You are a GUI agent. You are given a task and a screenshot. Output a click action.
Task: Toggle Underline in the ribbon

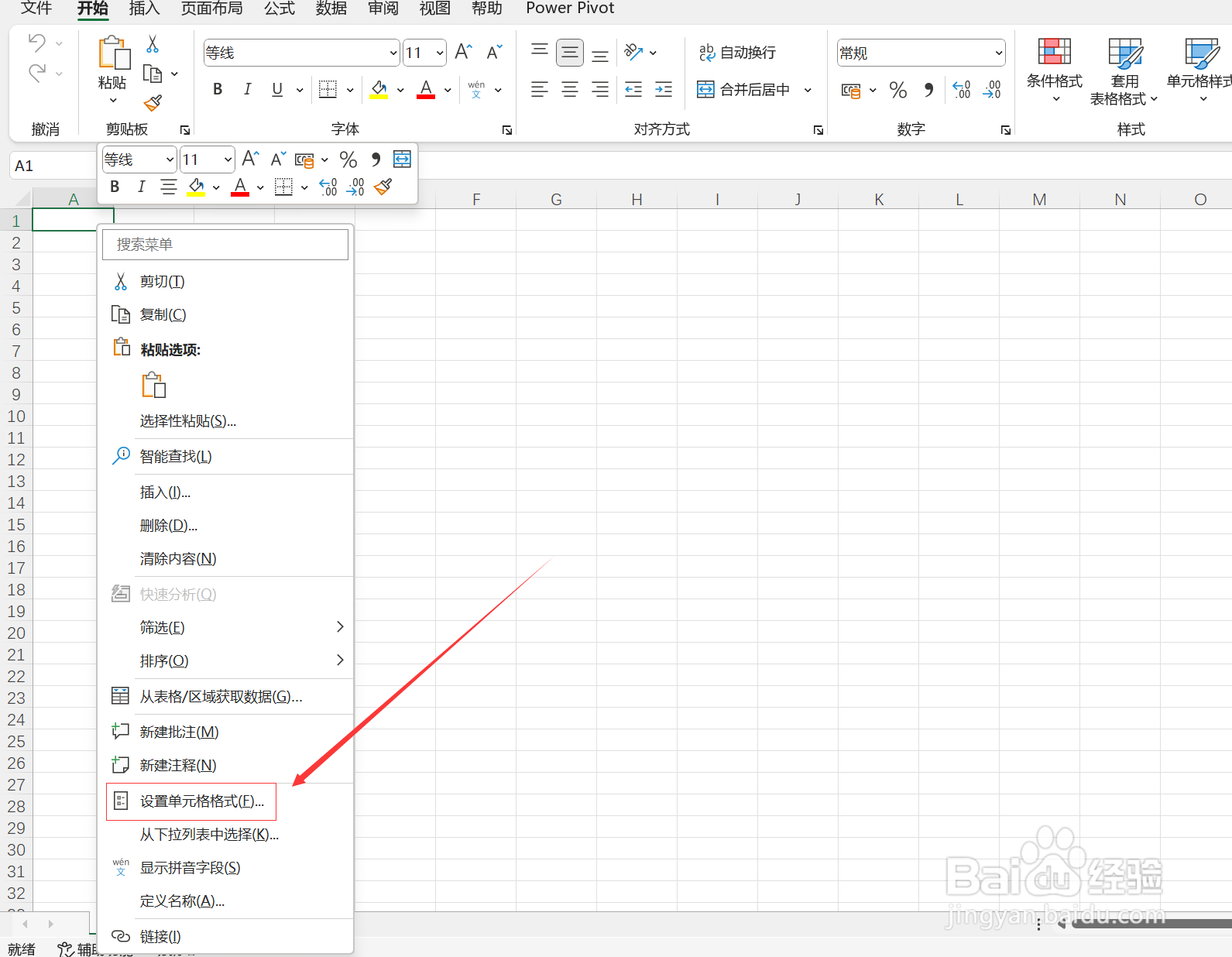pyautogui.click(x=277, y=90)
